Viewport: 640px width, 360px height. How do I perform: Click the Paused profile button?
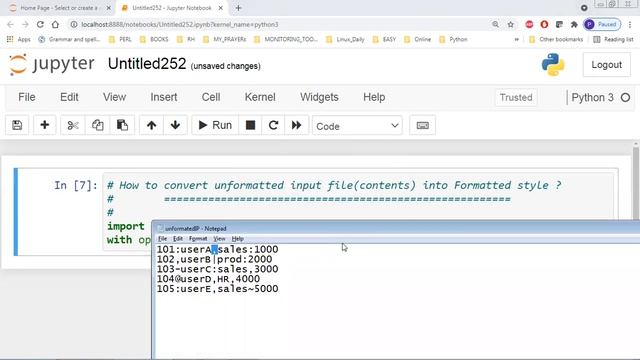tap(602, 24)
